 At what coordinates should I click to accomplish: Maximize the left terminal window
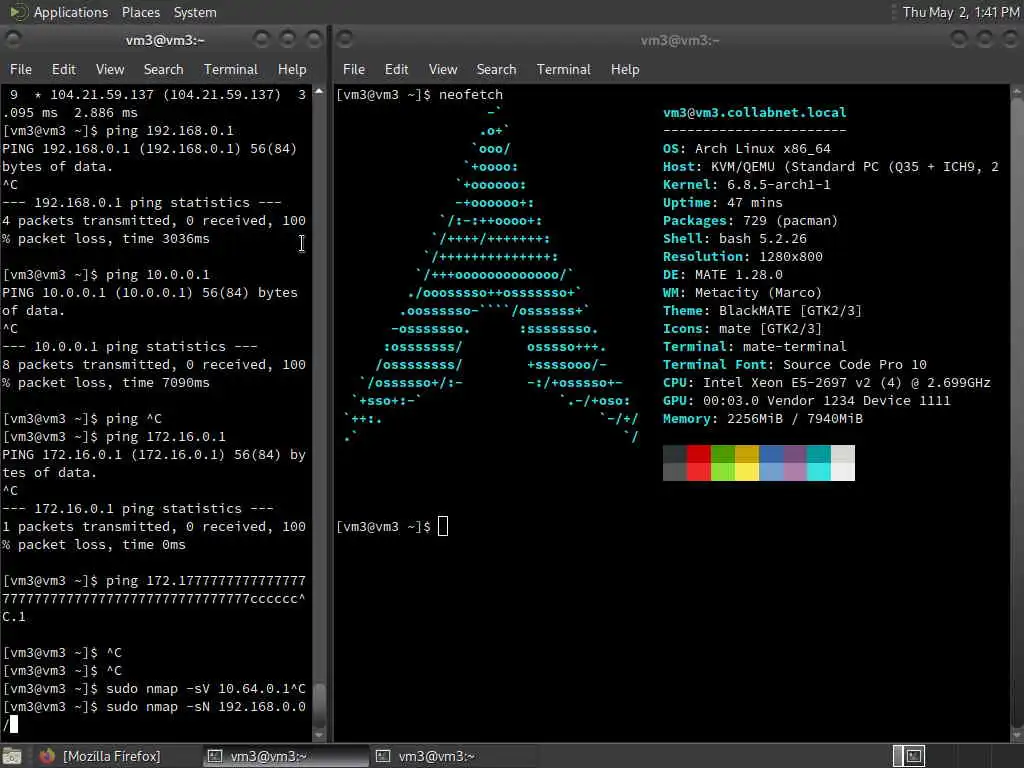pos(288,39)
